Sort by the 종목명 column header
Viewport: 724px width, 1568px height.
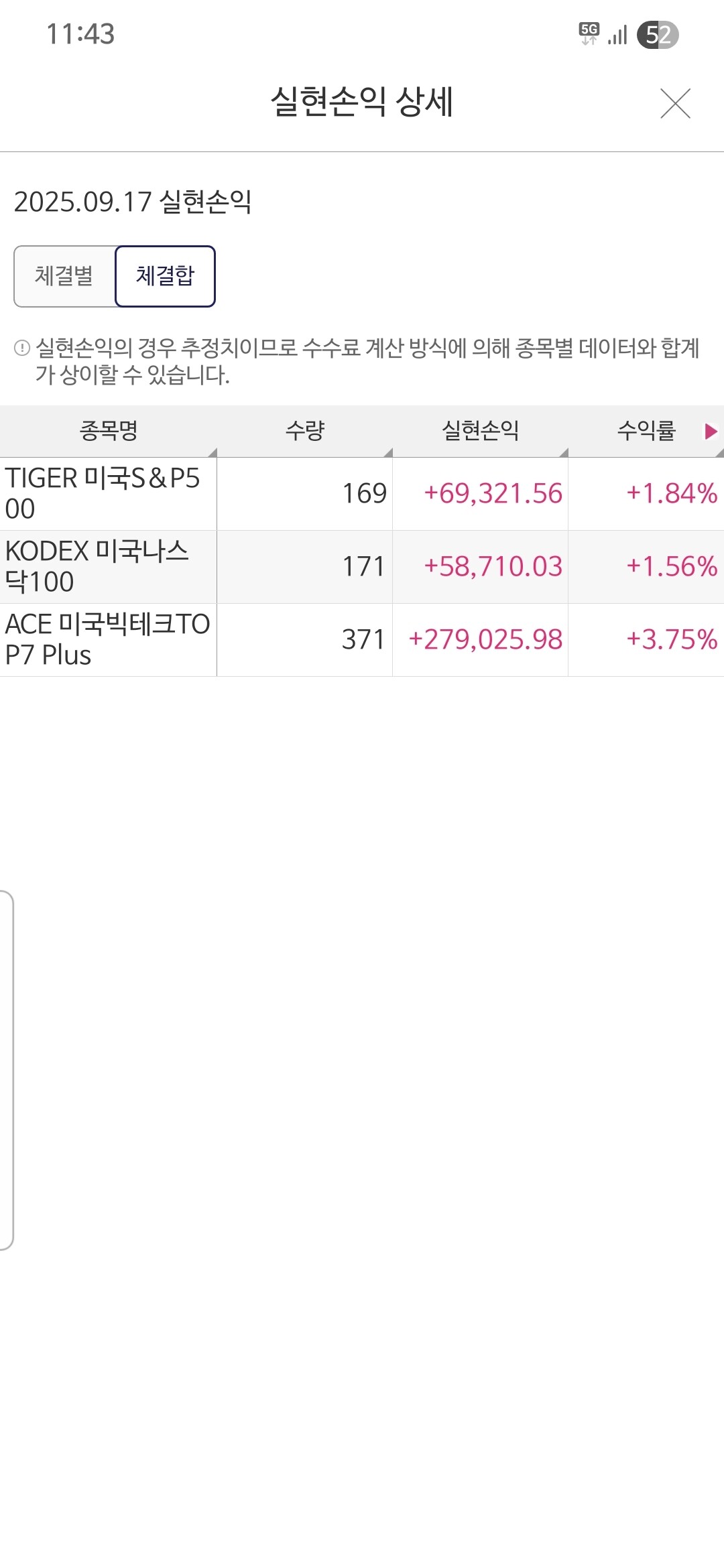tap(109, 431)
